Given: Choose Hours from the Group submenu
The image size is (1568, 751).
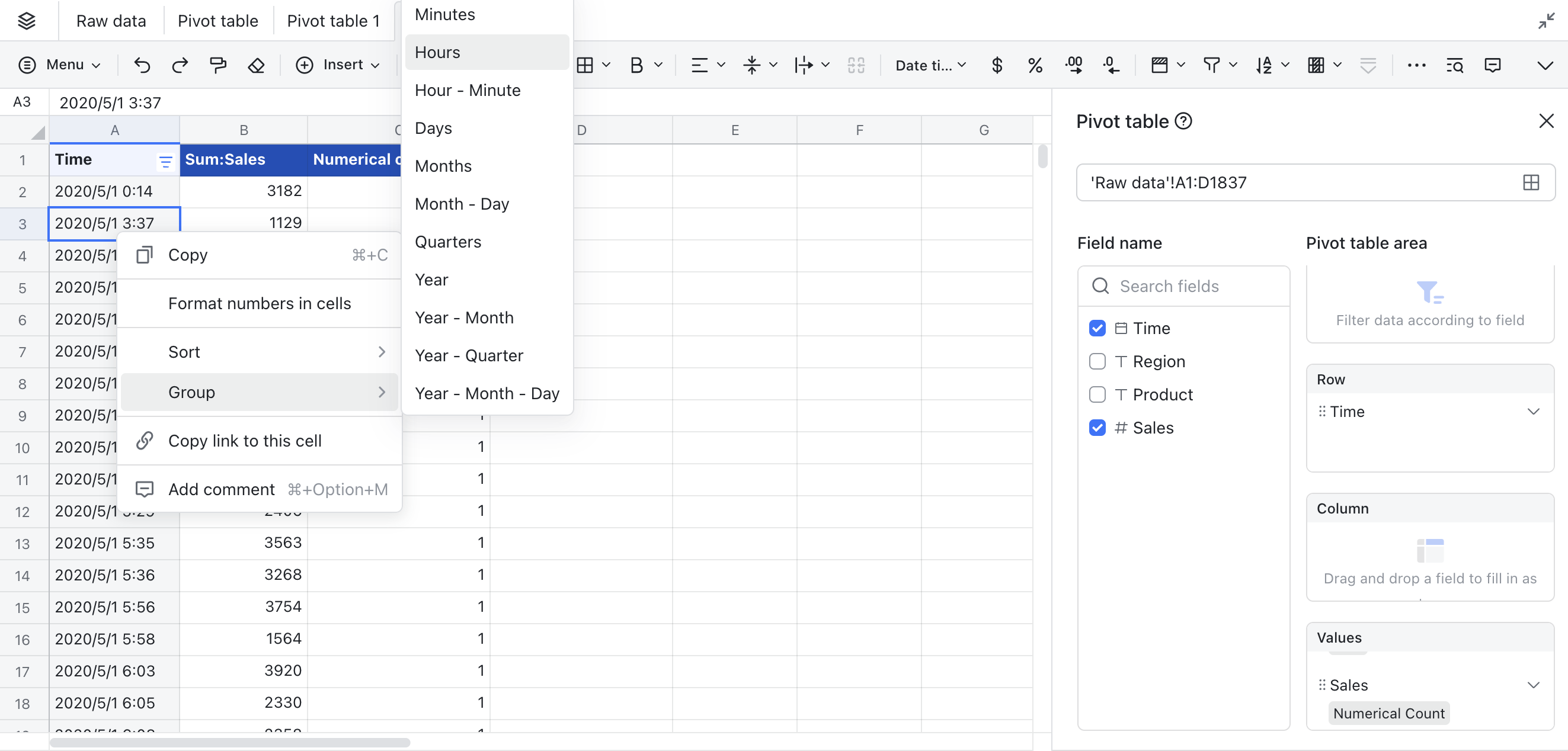Looking at the screenshot, I should [437, 52].
